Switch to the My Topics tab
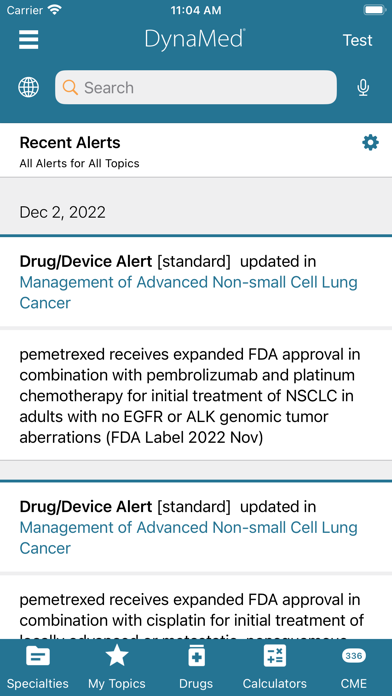392x696 pixels. click(117, 683)
